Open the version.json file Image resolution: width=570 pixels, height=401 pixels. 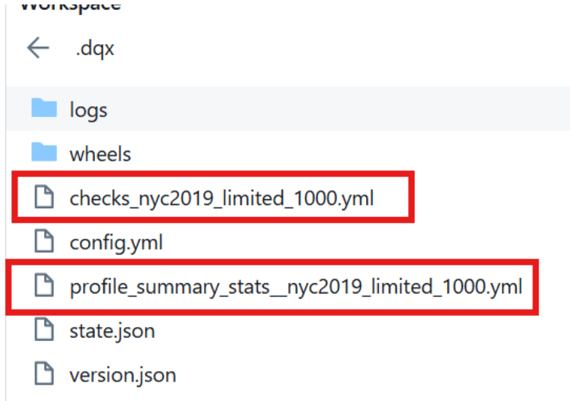pos(123,375)
